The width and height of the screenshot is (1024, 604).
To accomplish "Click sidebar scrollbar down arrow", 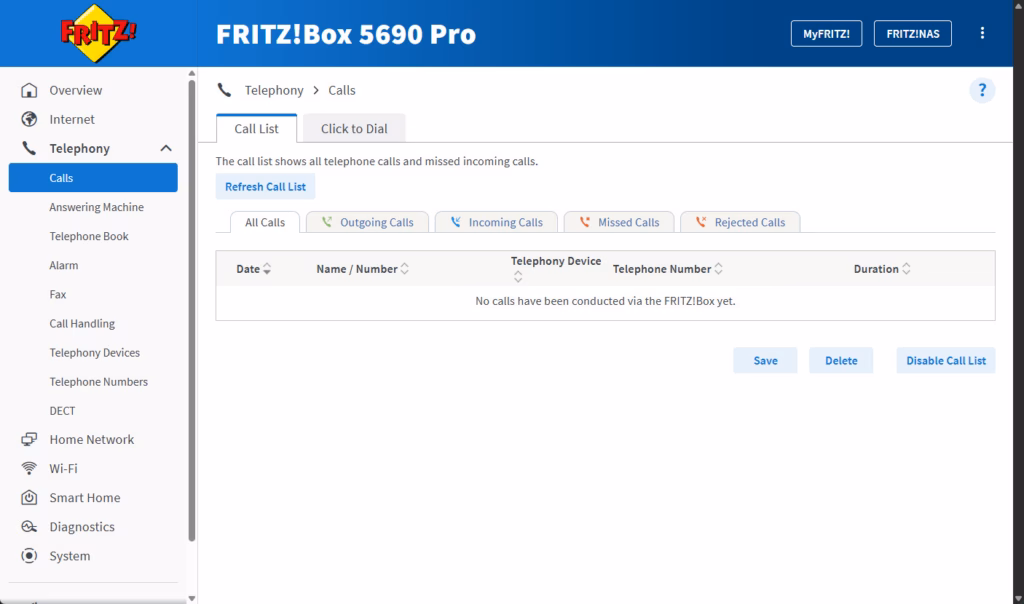I will 191,598.
